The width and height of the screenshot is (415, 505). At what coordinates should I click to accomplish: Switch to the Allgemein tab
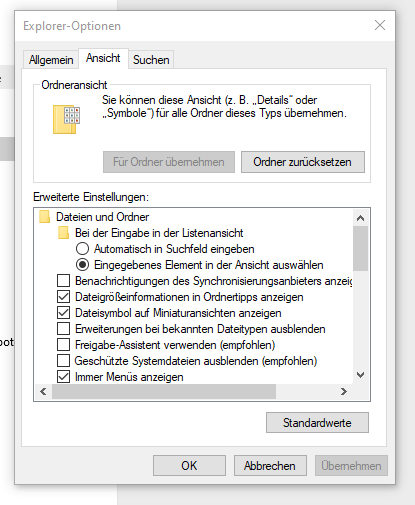pos(51,60)
